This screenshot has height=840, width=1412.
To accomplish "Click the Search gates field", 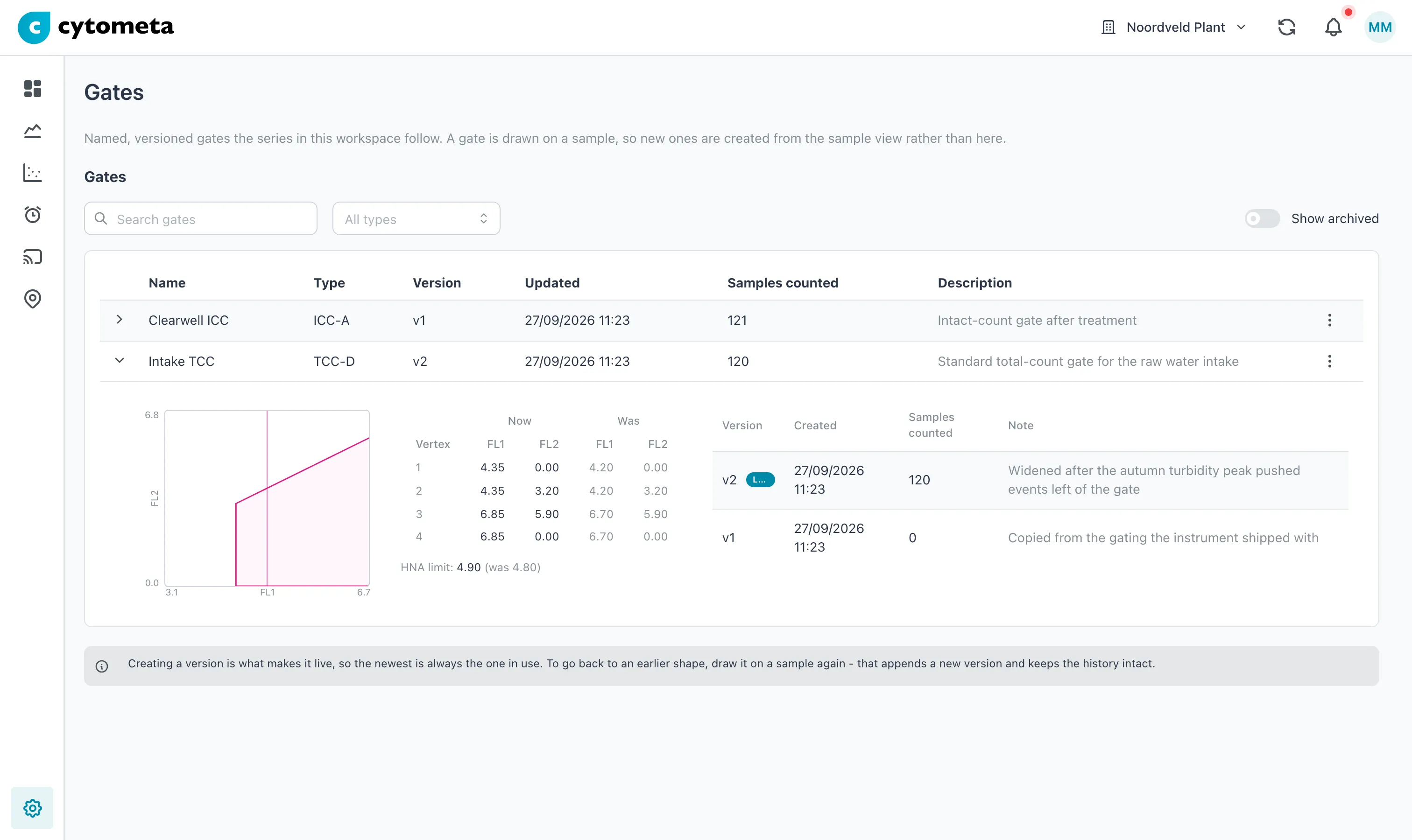I will (200, 218).
